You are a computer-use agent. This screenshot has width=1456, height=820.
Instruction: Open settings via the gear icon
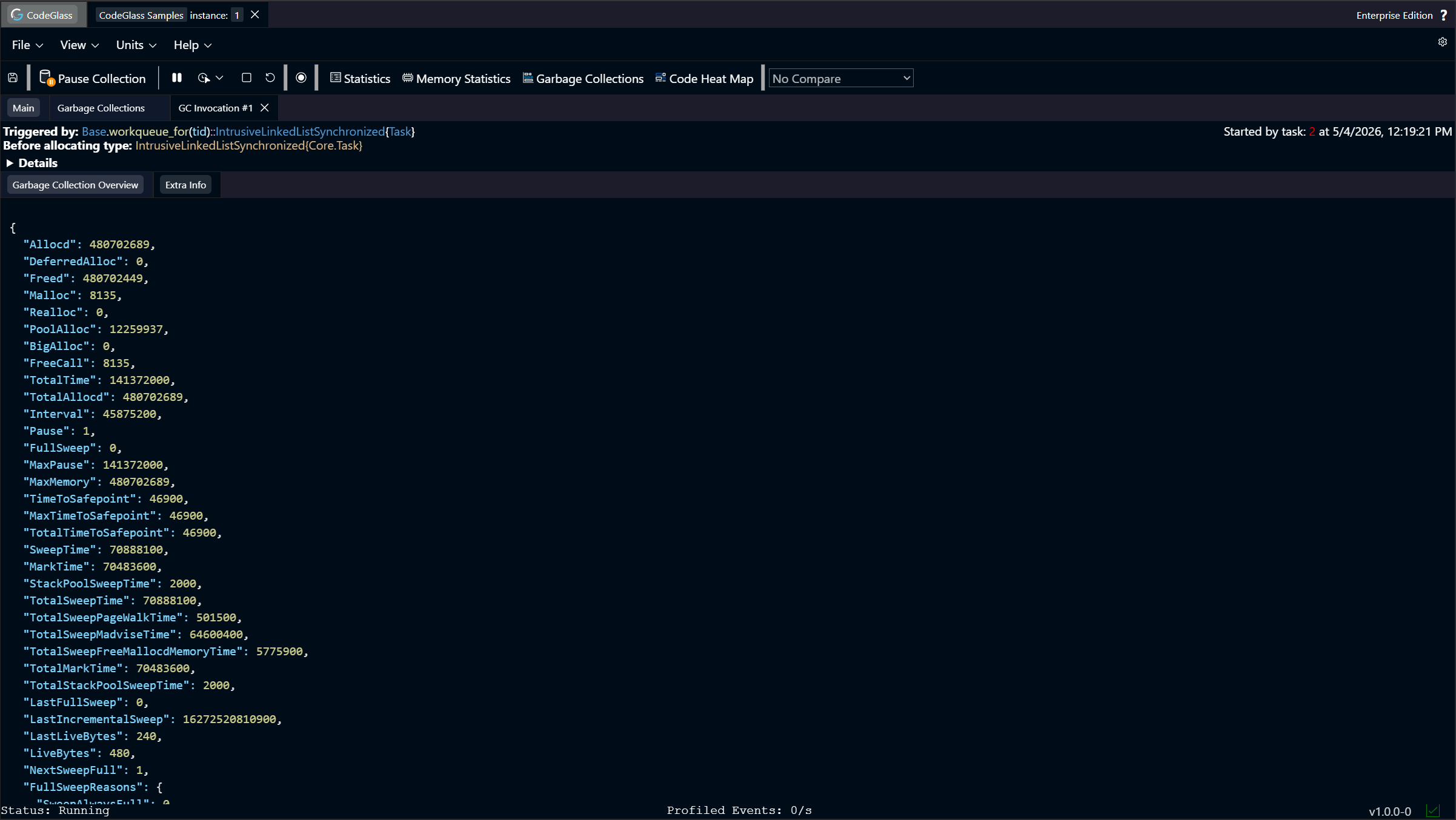[x=1443, y=42]
